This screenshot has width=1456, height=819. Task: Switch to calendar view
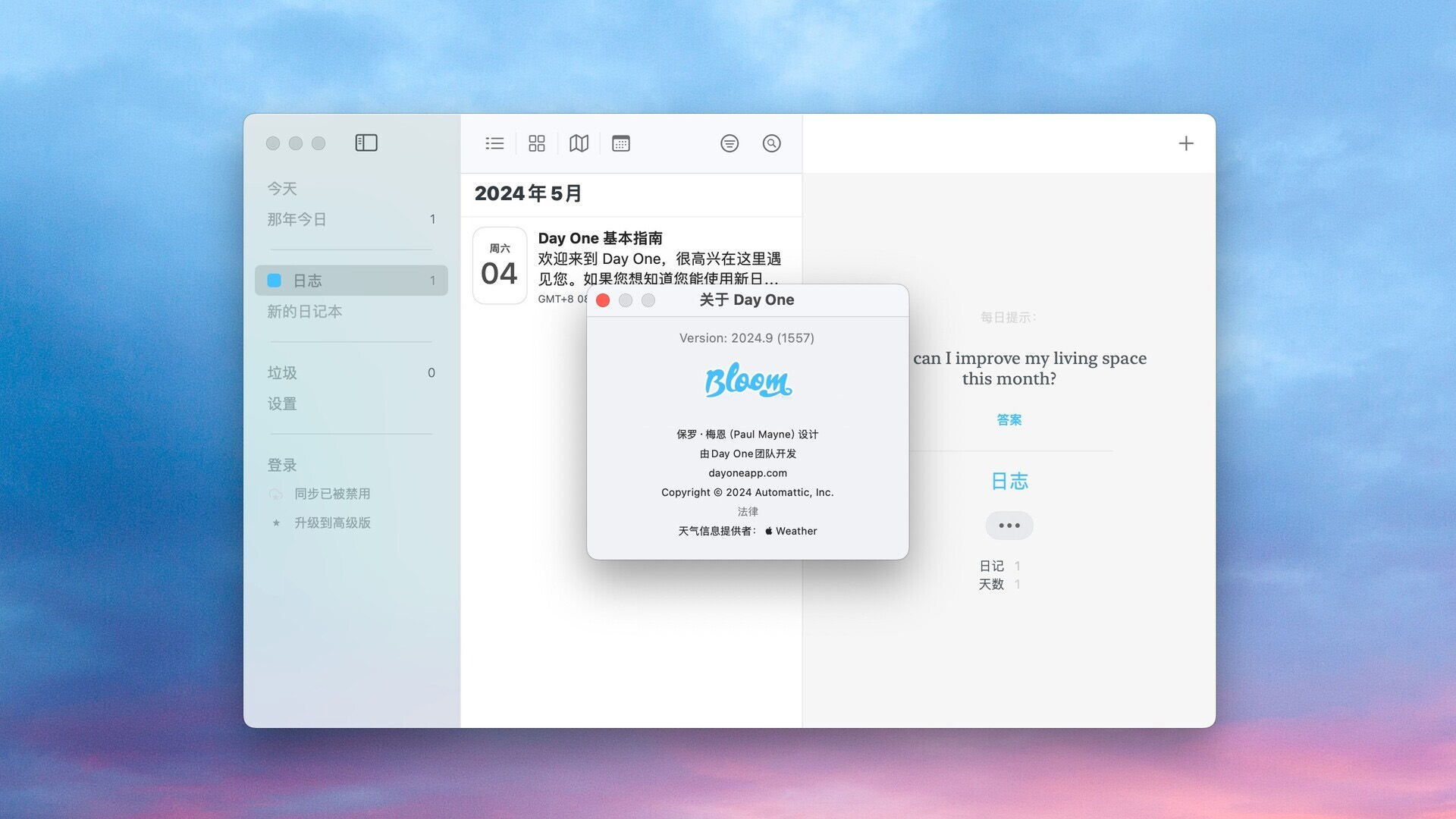click(x=621, y=143)
